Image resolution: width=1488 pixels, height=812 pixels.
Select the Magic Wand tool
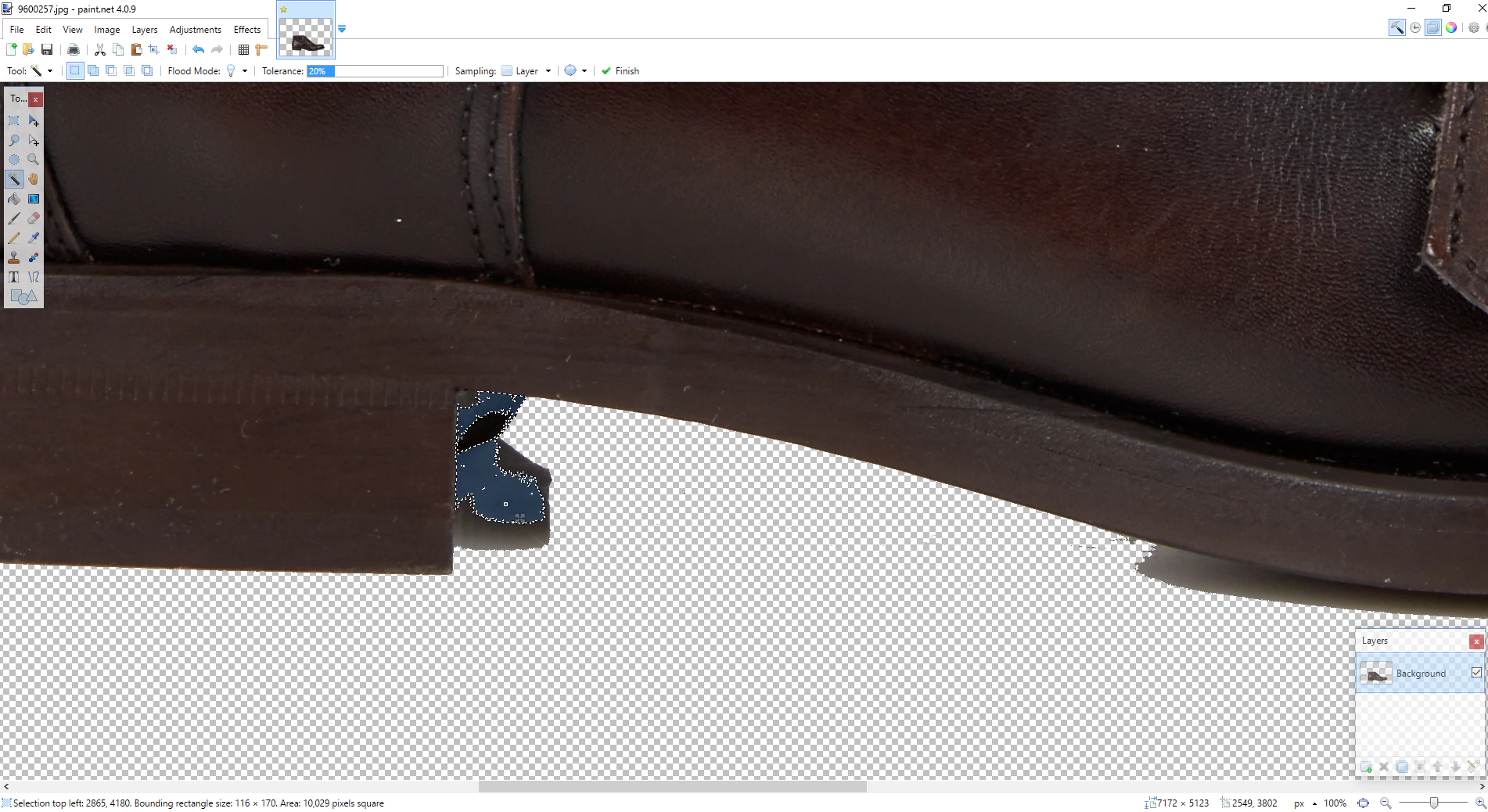pyautogui.click(x=14, y=179)
